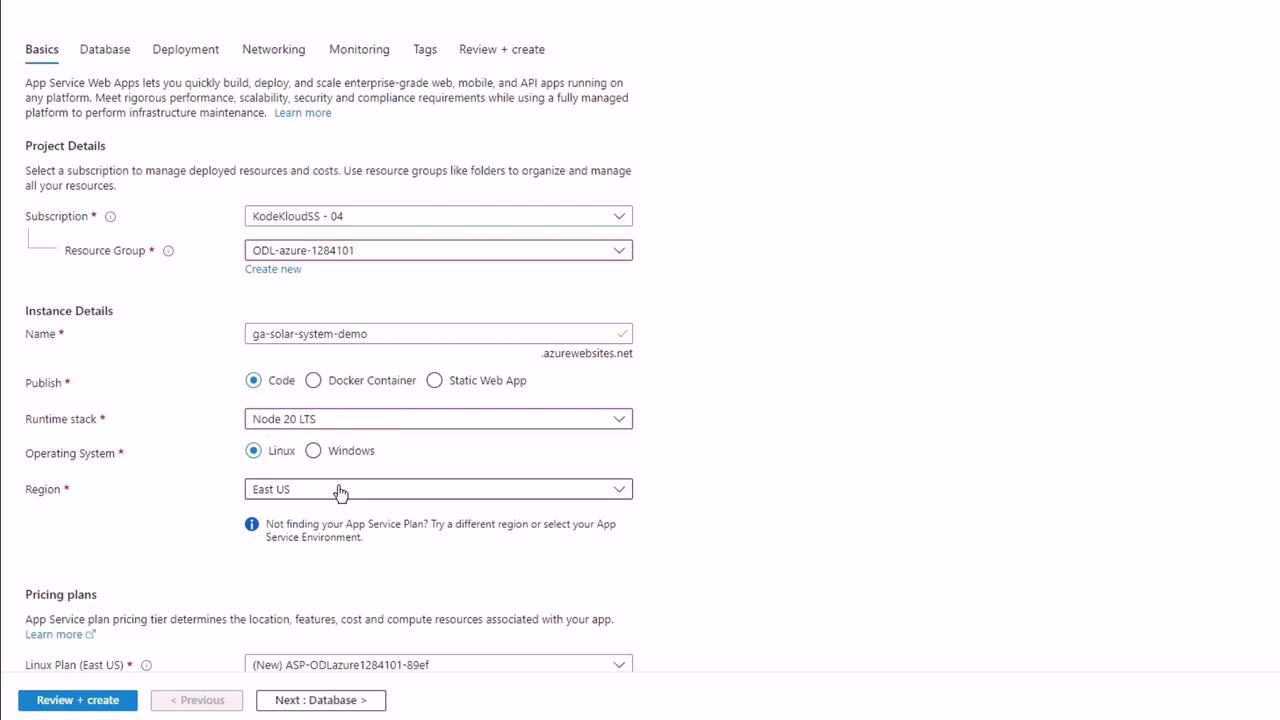Screen dimensions: 1280x720
Task: Click the Create new resource group link
Action: click(273, 269)
